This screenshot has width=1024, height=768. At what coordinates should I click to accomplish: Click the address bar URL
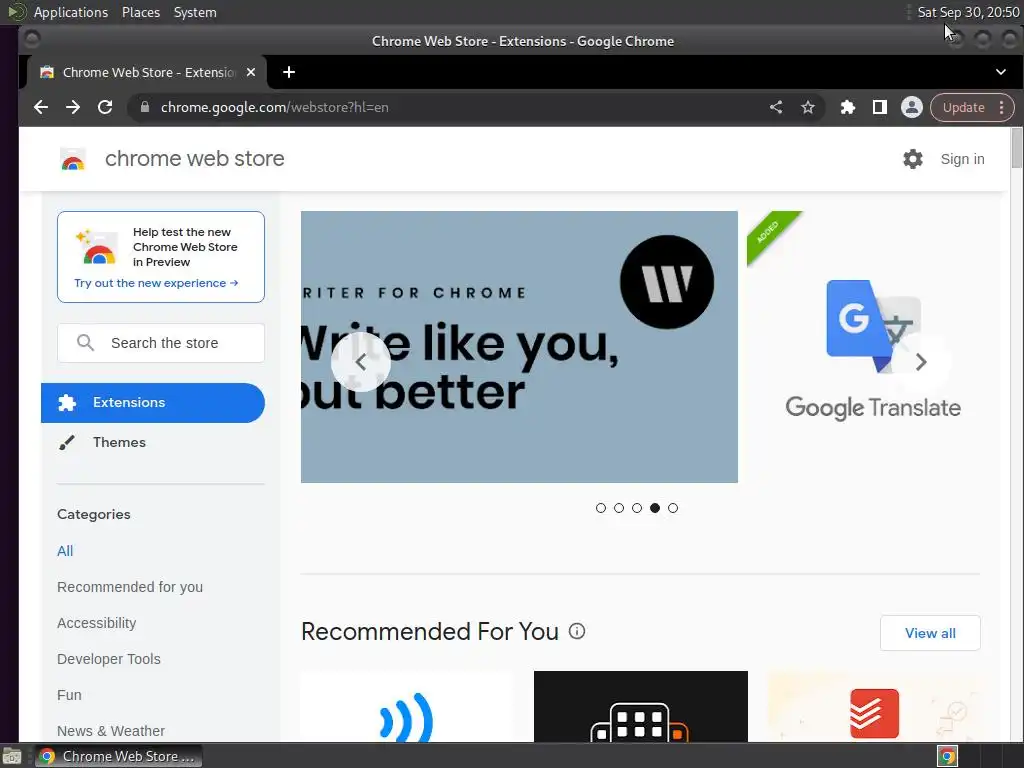tap(274, 107)
